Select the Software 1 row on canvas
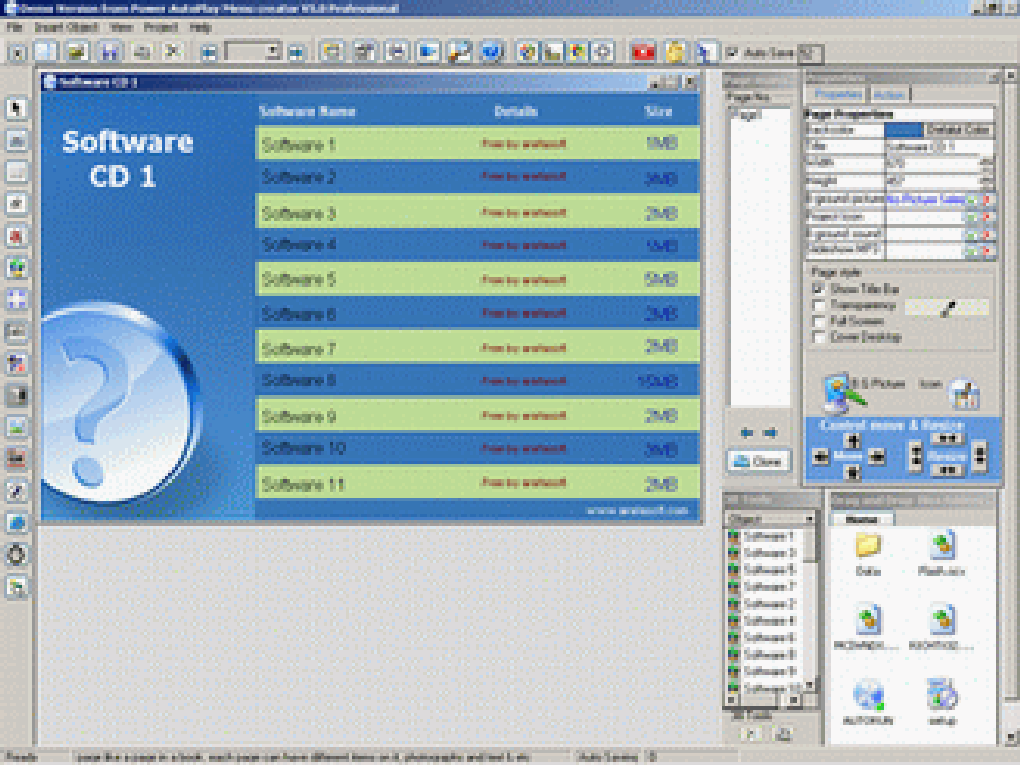 click(477, 143)
